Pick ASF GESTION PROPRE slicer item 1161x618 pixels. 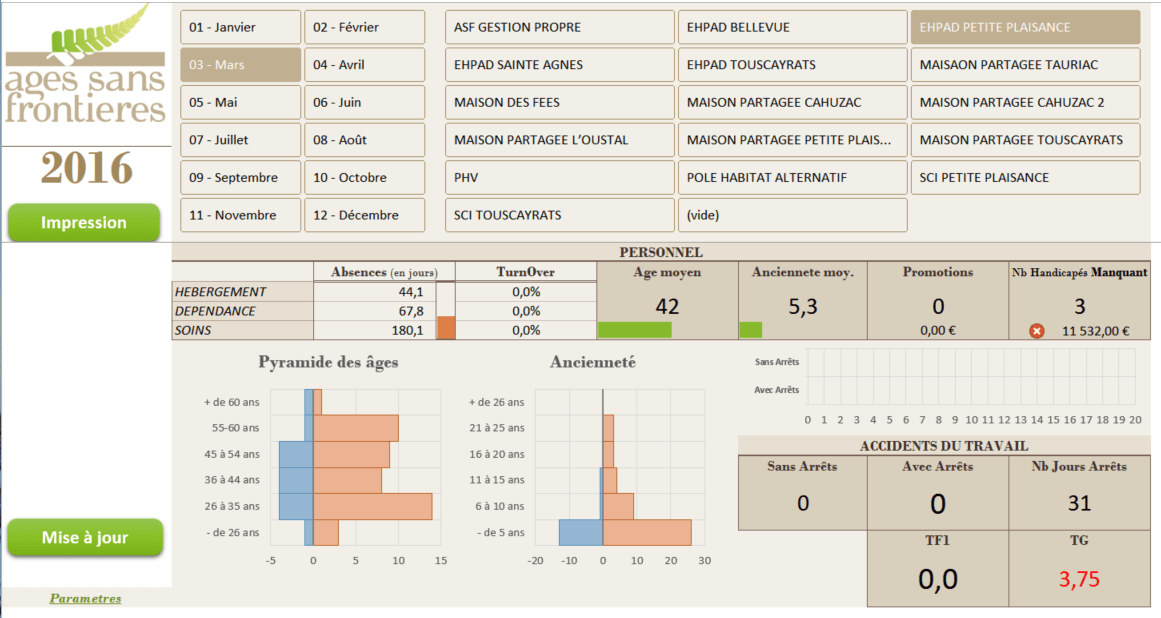559,28
